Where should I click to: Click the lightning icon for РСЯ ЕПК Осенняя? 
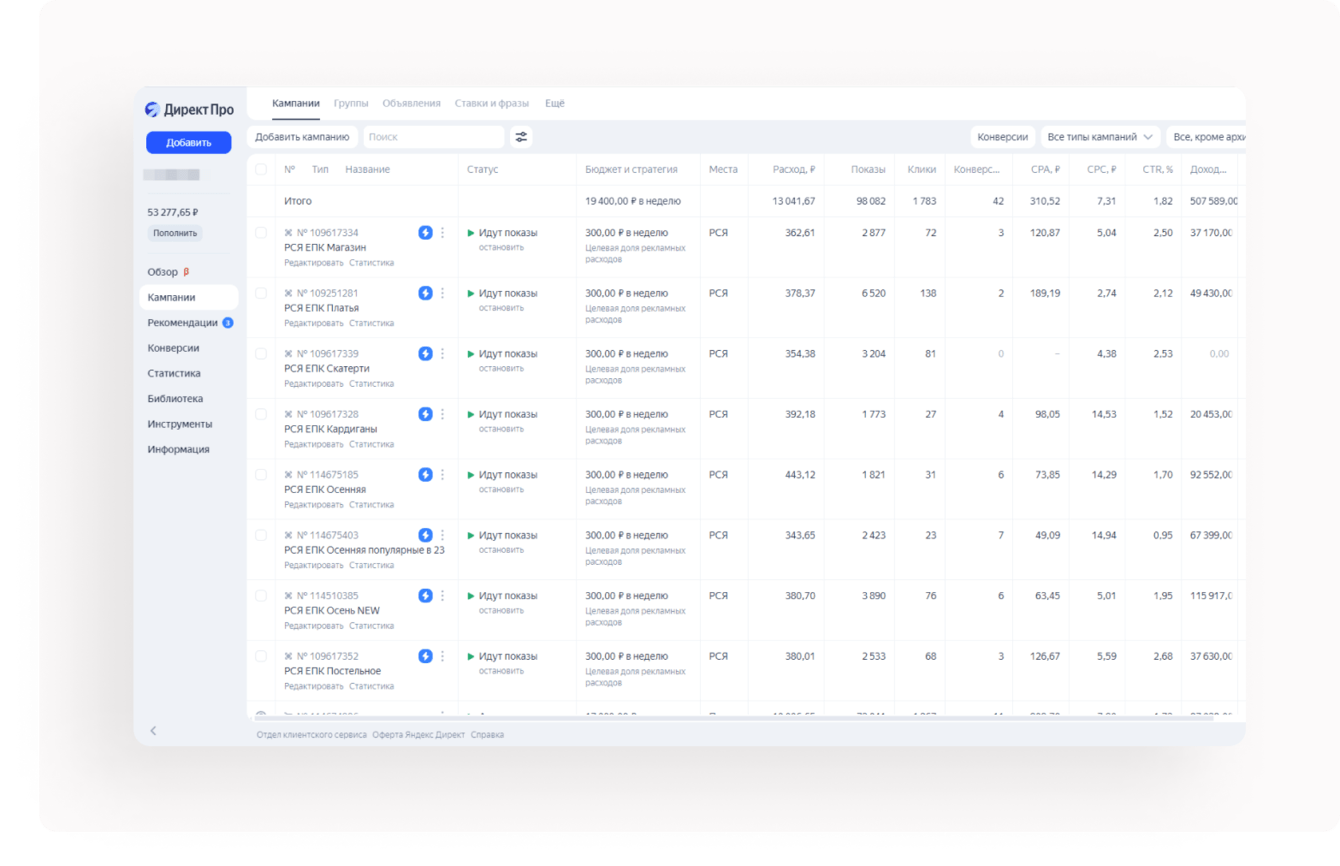tap(425, 475)
